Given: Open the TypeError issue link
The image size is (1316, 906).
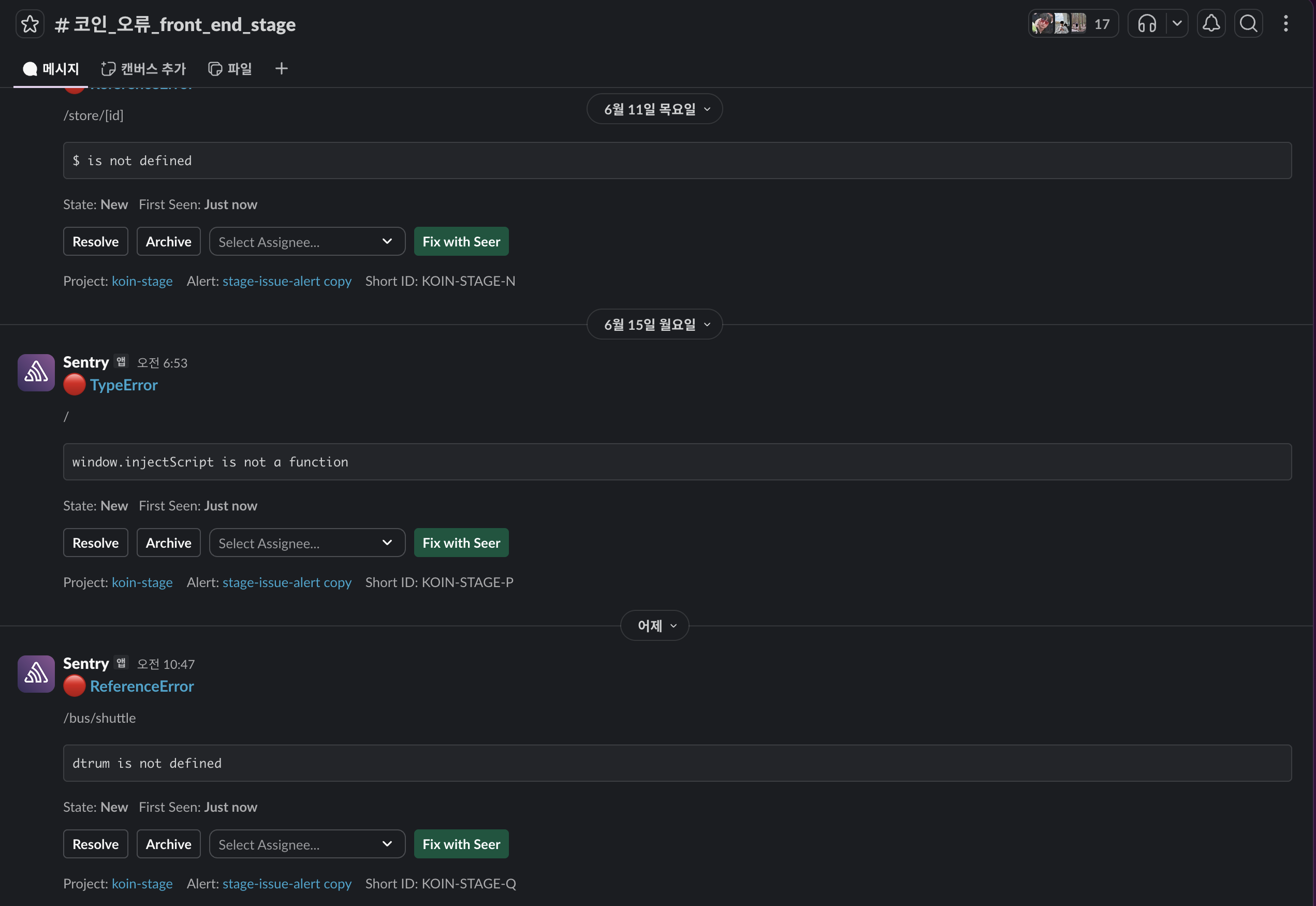Looking at the screenshot, I should (124, 385).
